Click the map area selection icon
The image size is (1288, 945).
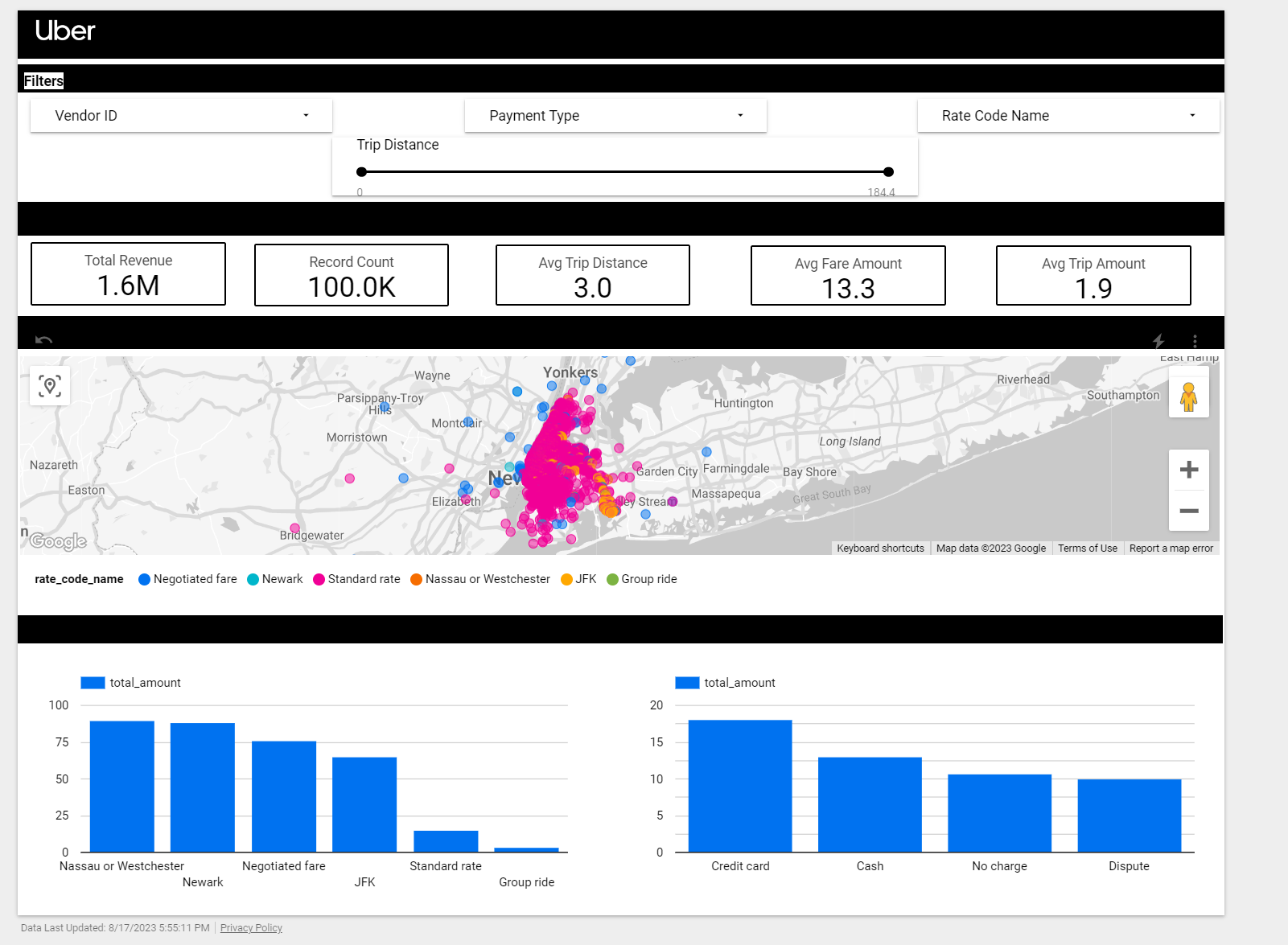coord(50,386)
